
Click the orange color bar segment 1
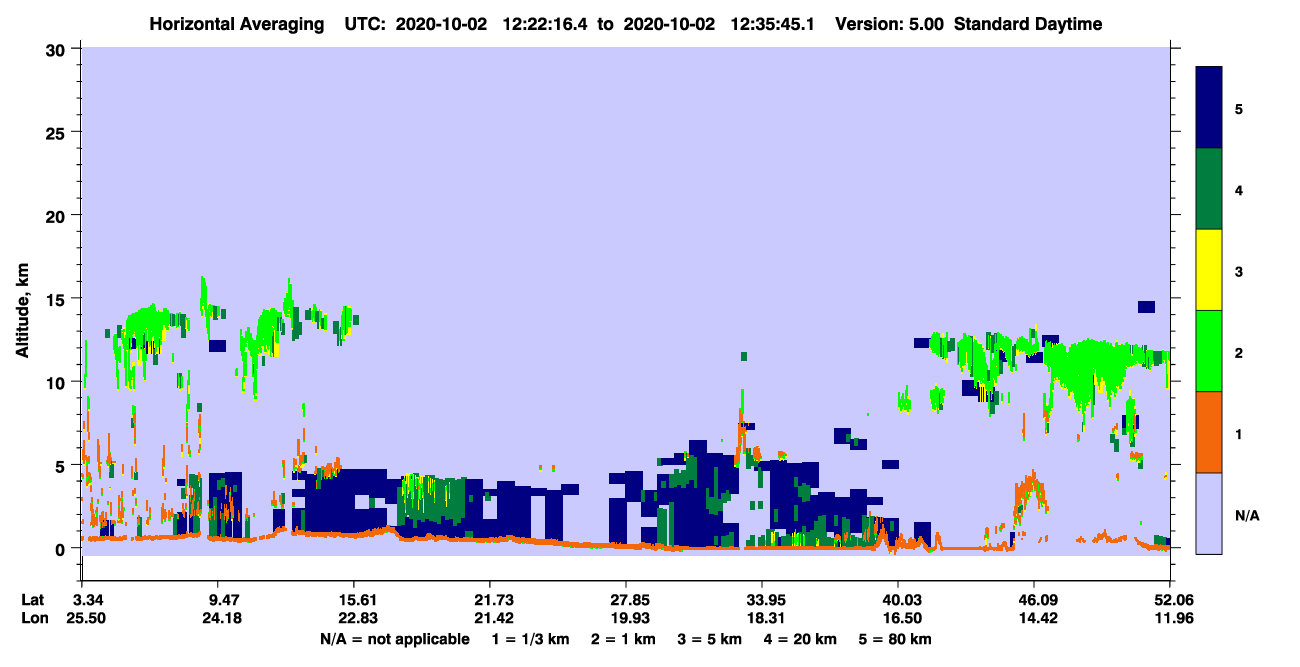1210,432
